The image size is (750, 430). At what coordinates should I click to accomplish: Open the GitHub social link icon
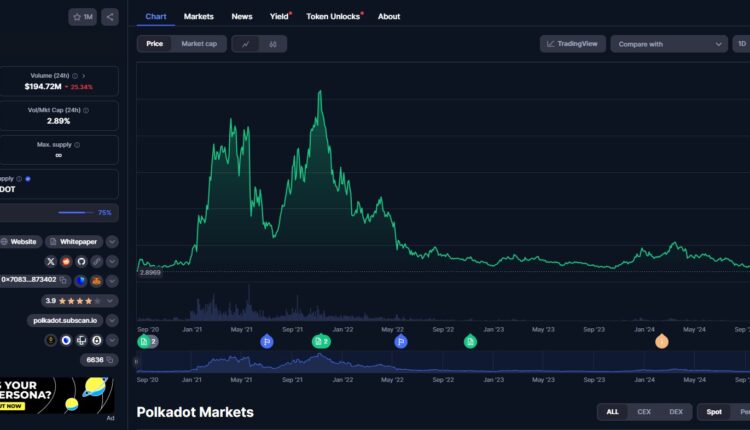[x=81, y=261]
